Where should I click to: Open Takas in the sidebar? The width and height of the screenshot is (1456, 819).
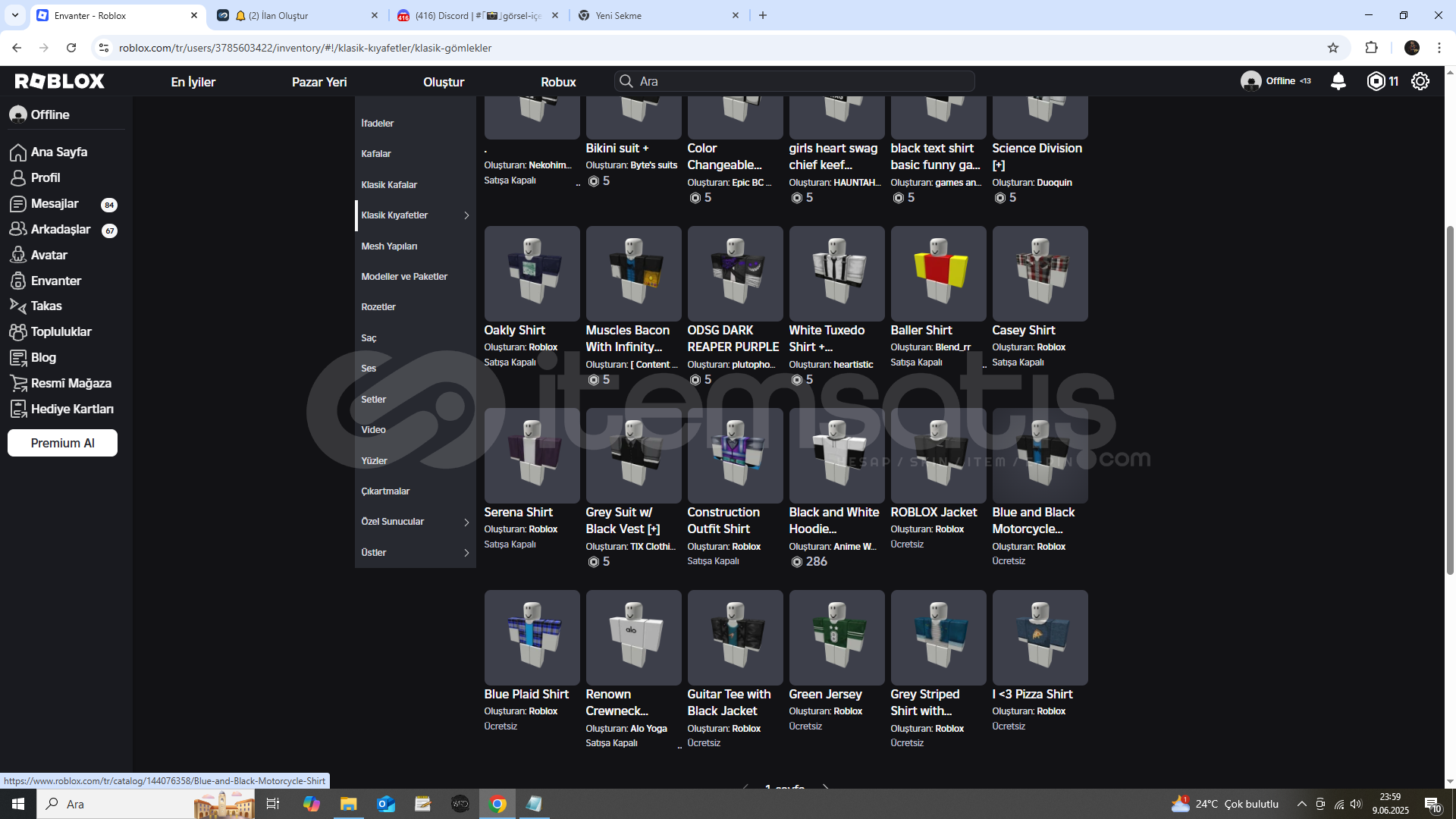(46, 306)
